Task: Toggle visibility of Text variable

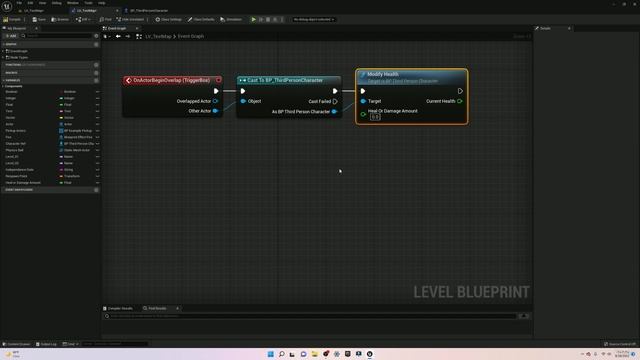Action: (x=98, y=111)
